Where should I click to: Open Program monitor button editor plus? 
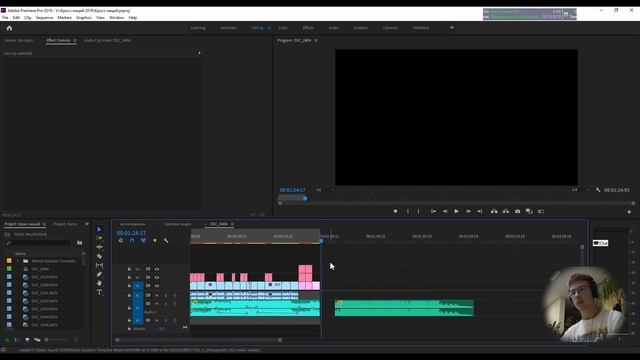(629, 212)
